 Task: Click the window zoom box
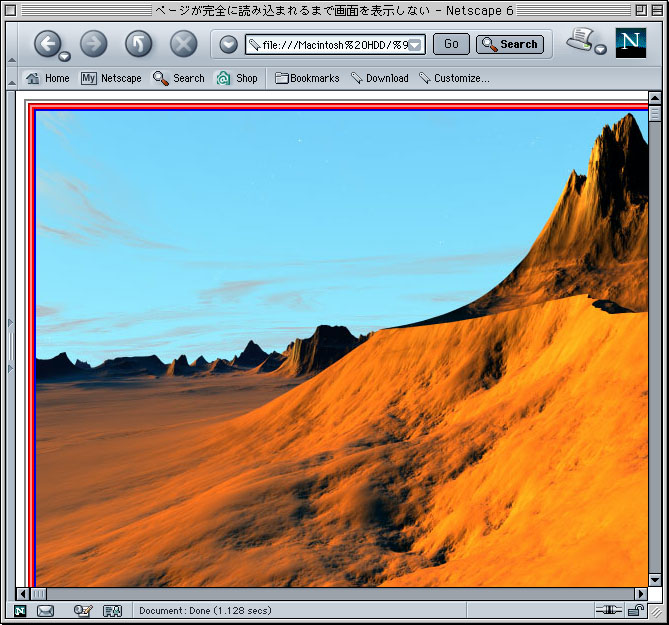coord(640,10)
